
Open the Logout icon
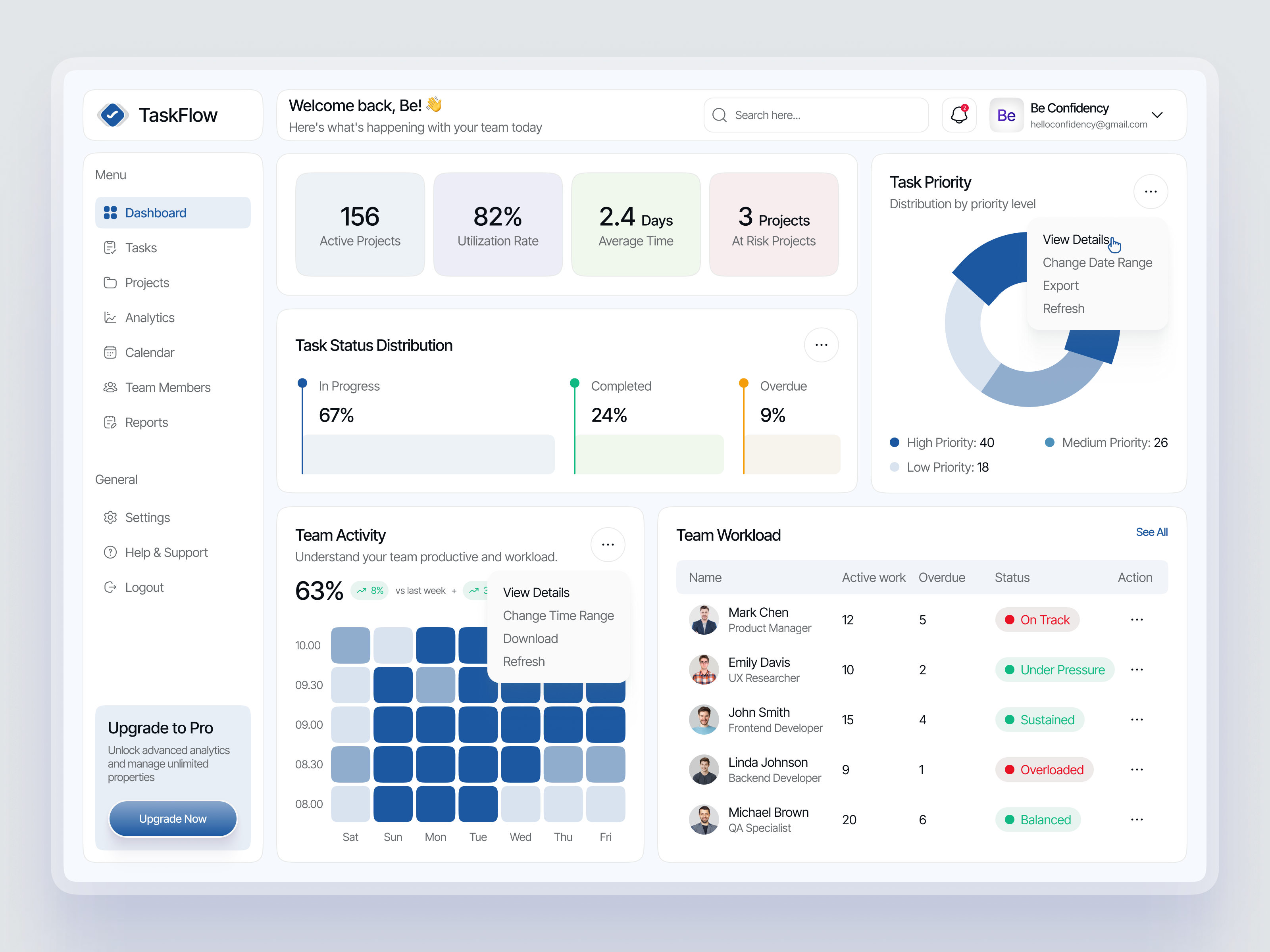(111, 587)
